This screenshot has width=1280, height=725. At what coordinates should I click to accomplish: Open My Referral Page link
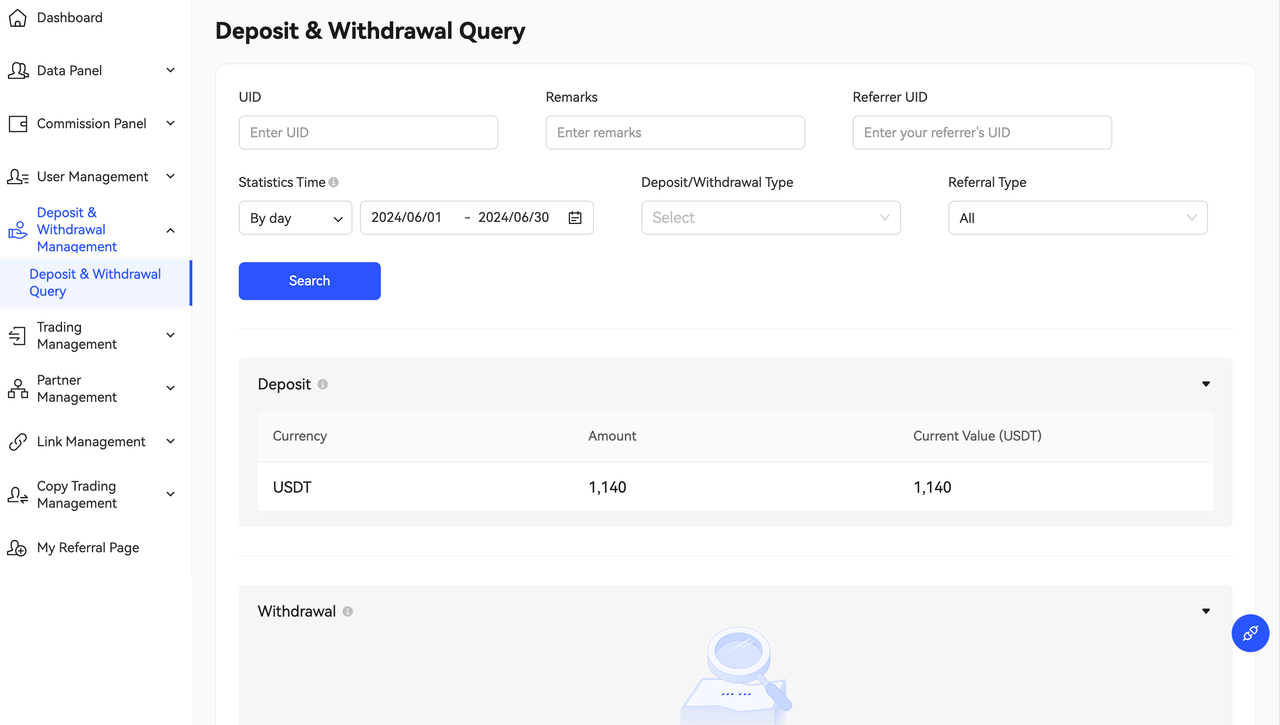click(x=88, y=548)
